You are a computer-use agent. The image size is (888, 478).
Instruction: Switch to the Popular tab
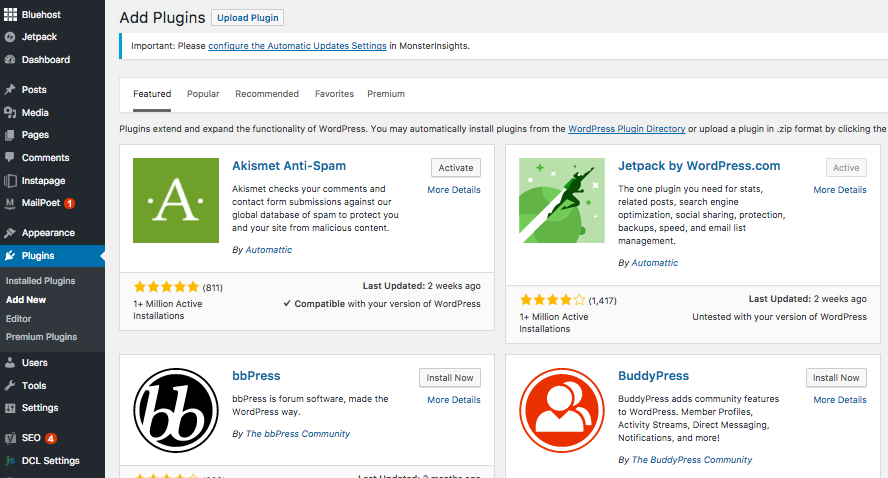[203, 94]
